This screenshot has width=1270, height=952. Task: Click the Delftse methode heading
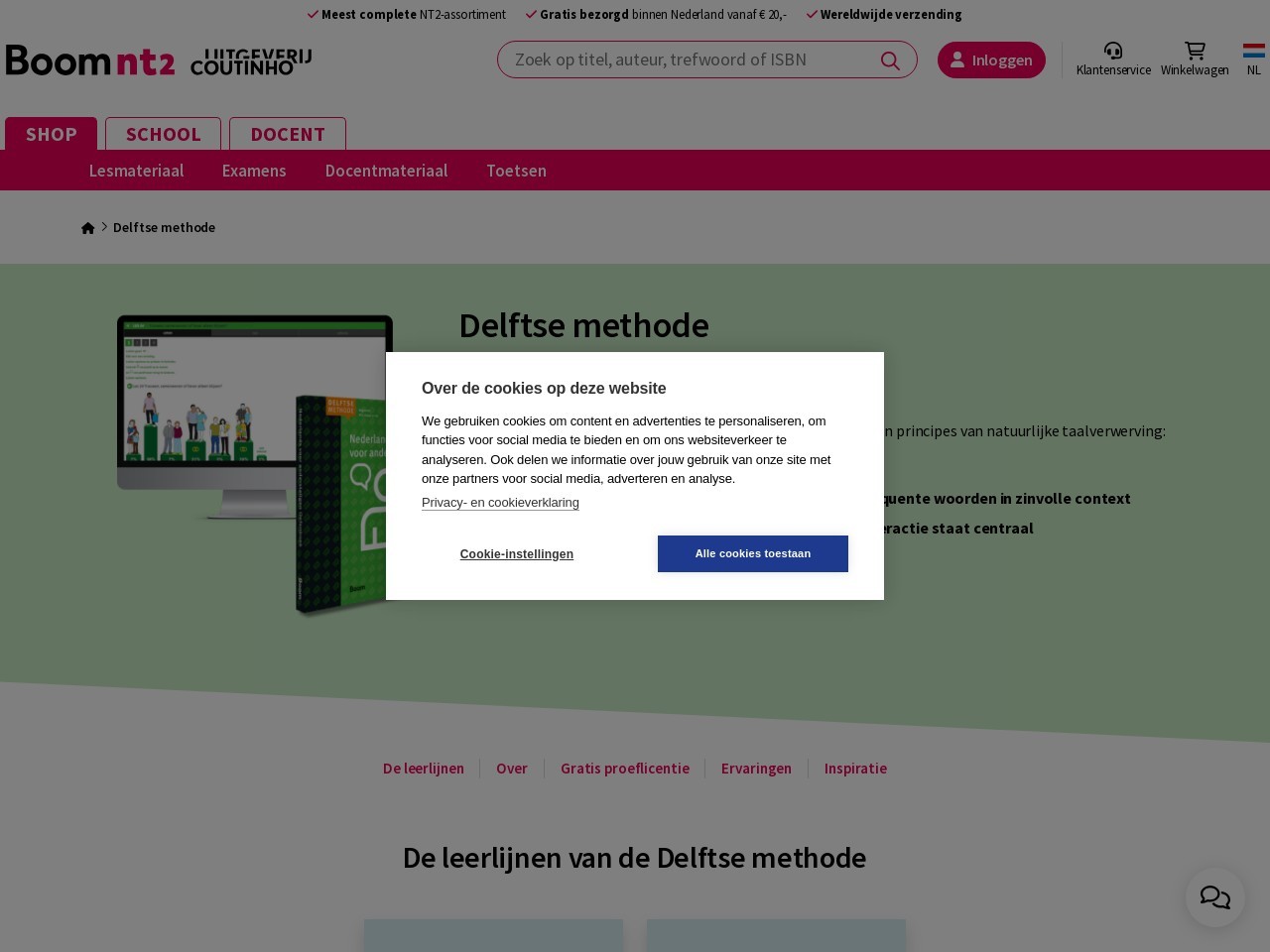point(584,325)
